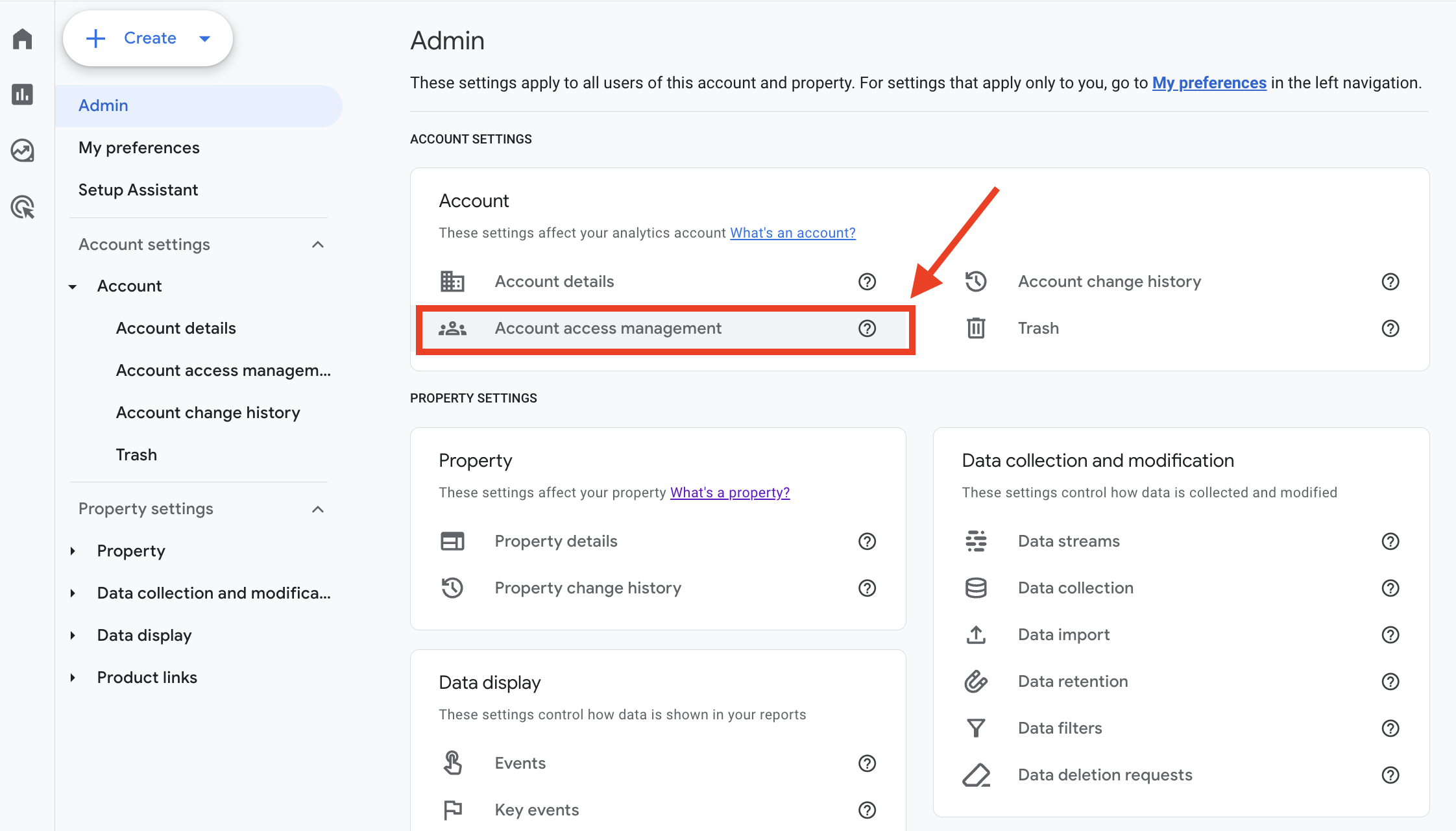Click the Data streams icon
This screenshot has height=831, width=1456.
tap(976, 541)
